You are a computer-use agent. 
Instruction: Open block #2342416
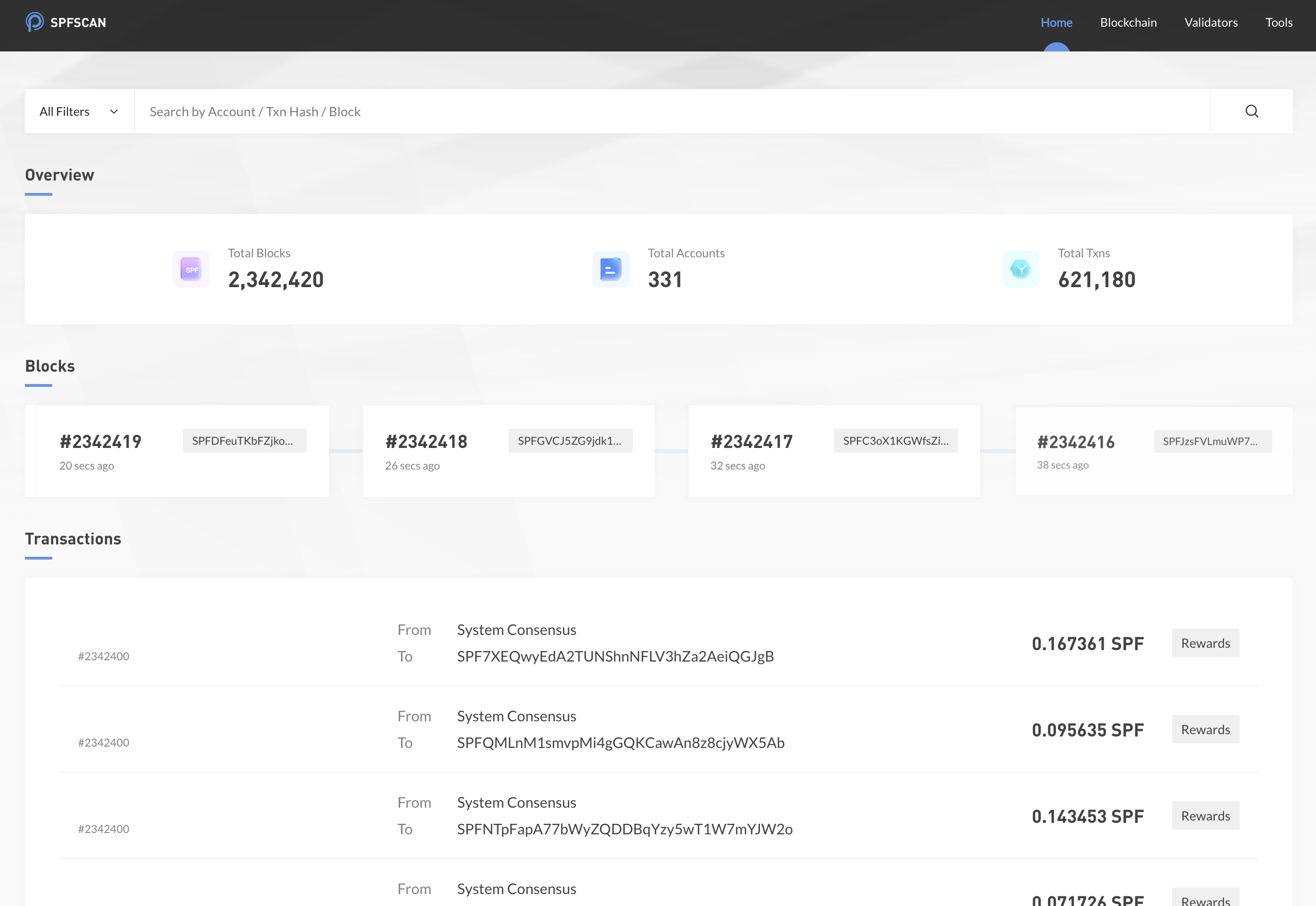point(1076,442)
